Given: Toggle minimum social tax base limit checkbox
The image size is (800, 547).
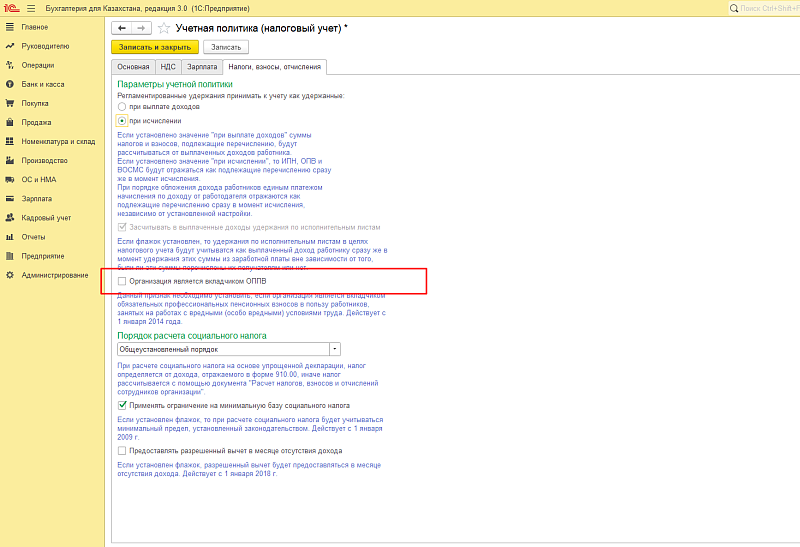Looking at the screenshot, I should click(x=122, y=406).
